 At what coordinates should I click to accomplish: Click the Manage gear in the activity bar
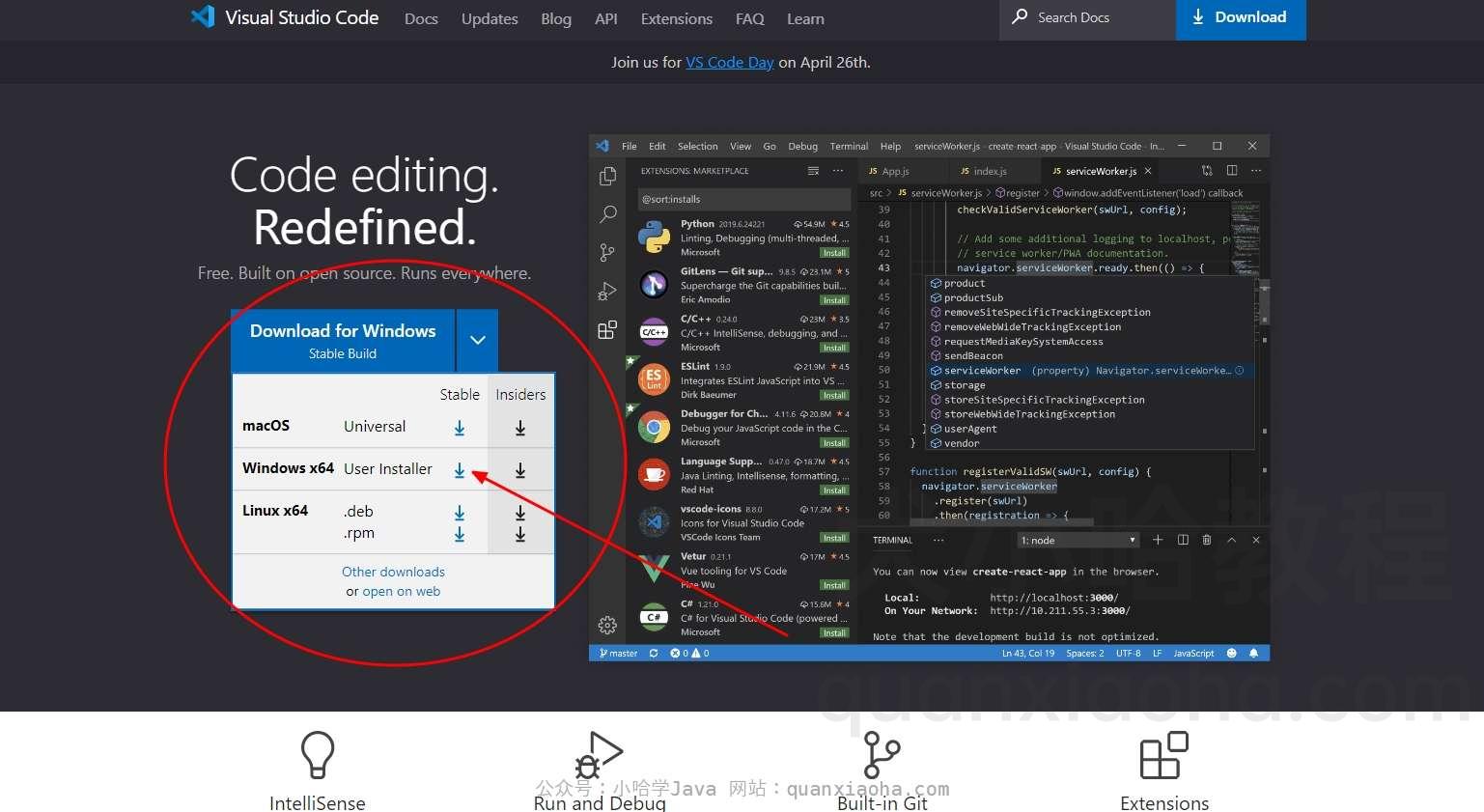click(x=607, y=625)
